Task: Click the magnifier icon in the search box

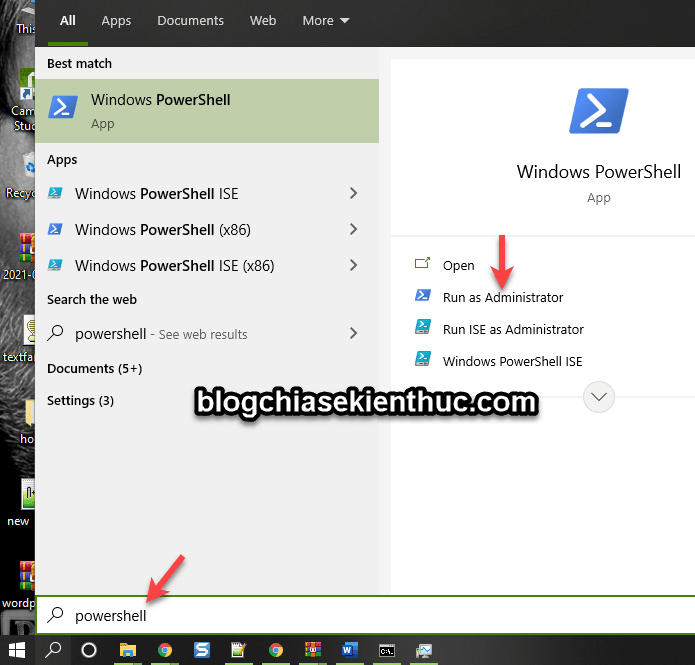Action: pyautogui.click(x=55, y=614)
